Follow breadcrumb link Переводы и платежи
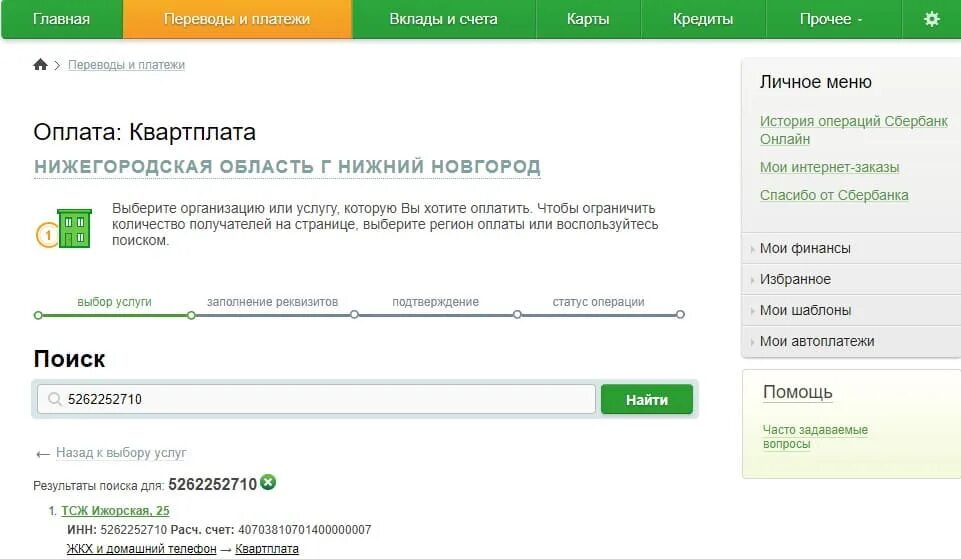 pos(126,64)
